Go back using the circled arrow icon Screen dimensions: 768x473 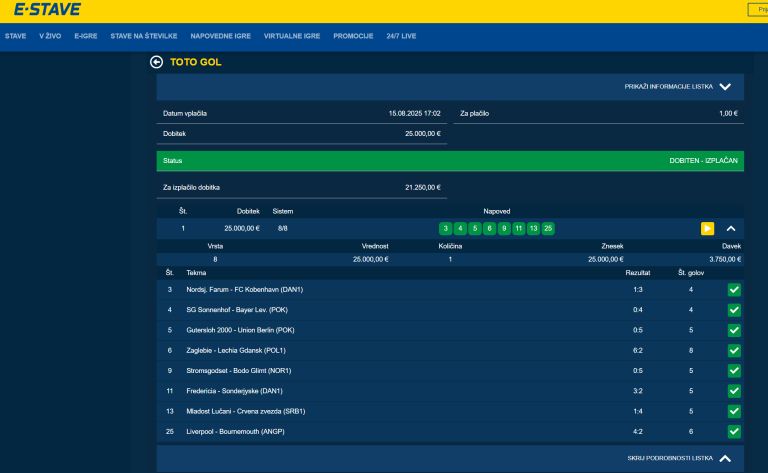point(156,62)
